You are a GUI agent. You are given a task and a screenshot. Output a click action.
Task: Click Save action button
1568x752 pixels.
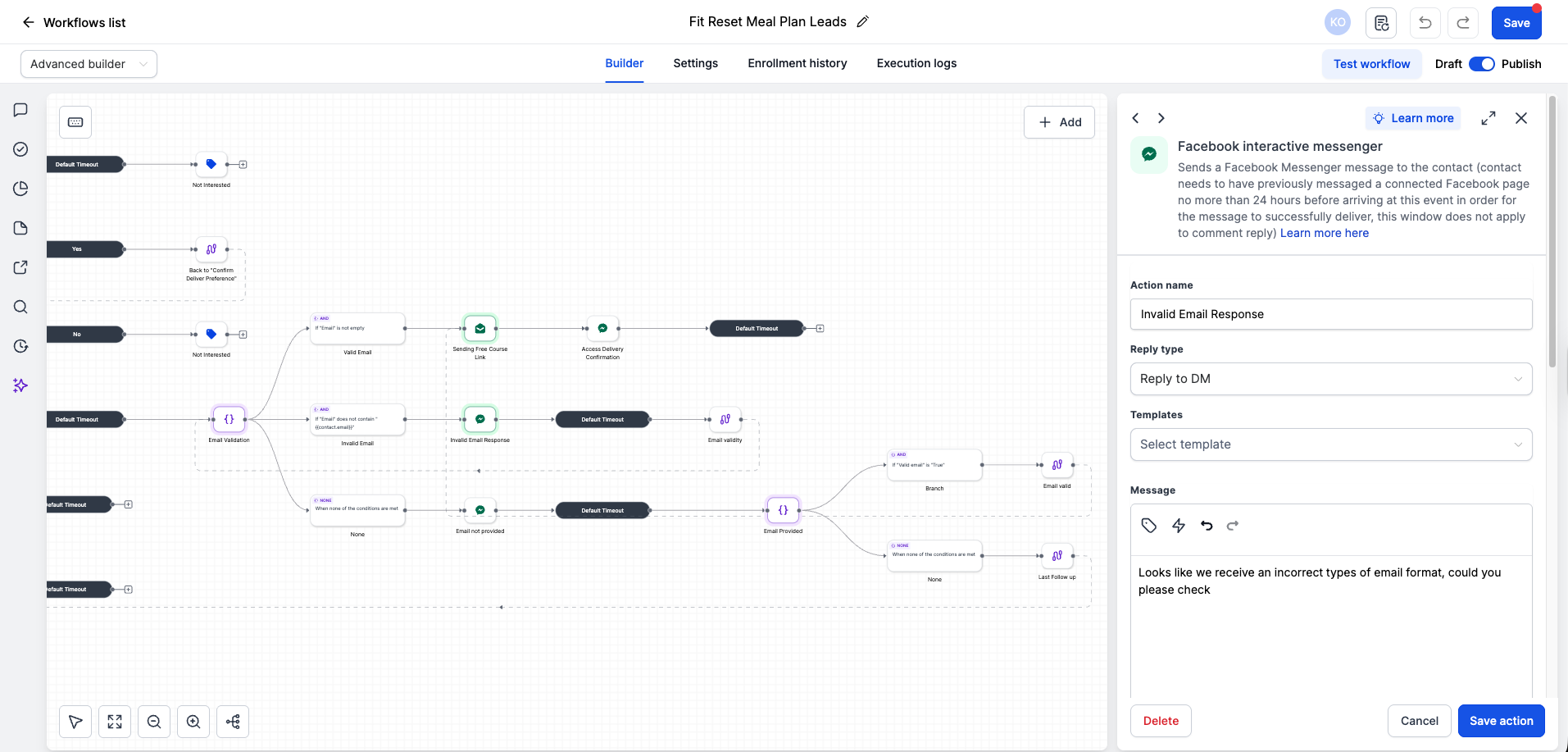pos(1501,721)
